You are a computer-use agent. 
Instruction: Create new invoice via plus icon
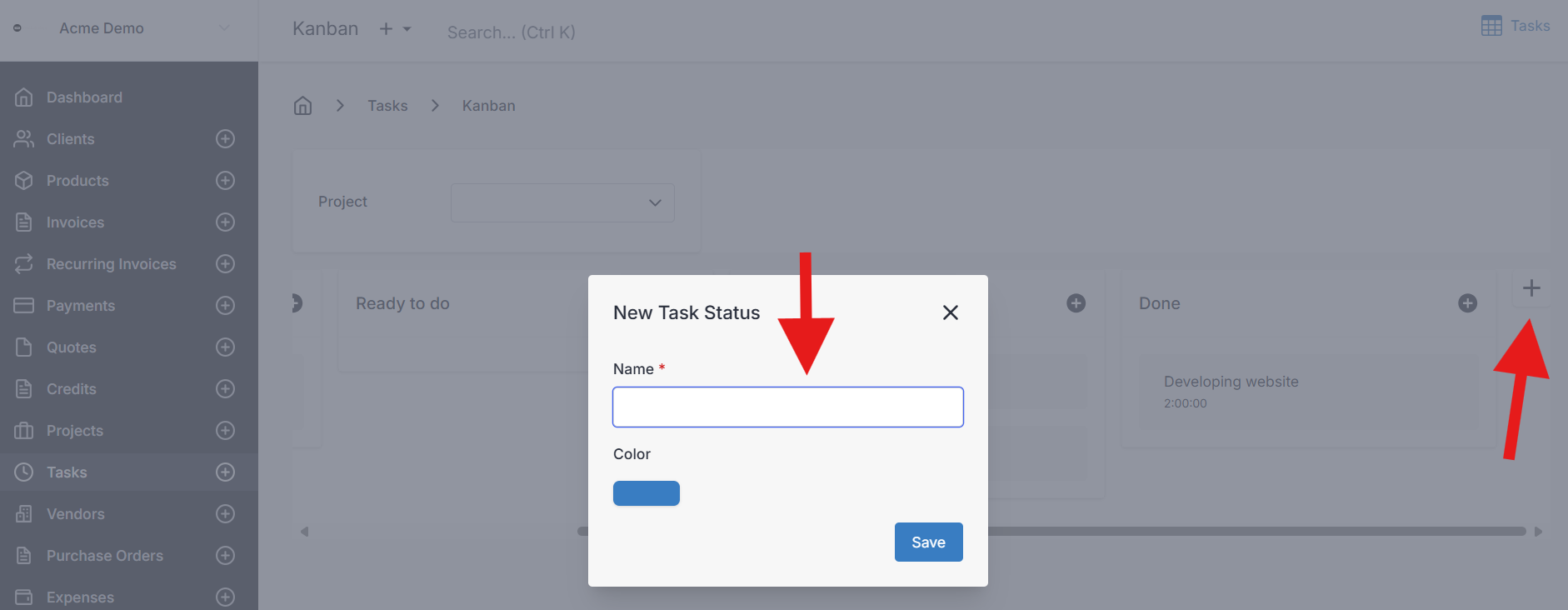[x=225, y=222]
